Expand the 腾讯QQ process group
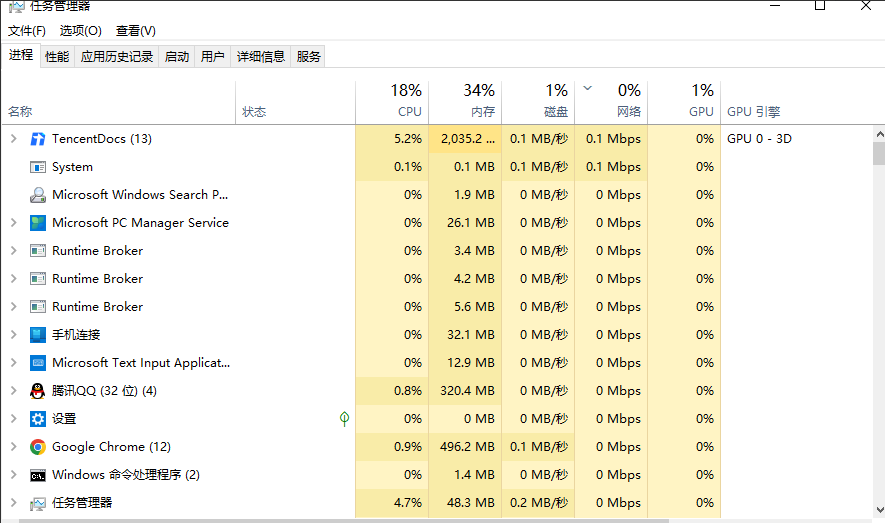This screenshot has width=885, height=523. [13, 391]
